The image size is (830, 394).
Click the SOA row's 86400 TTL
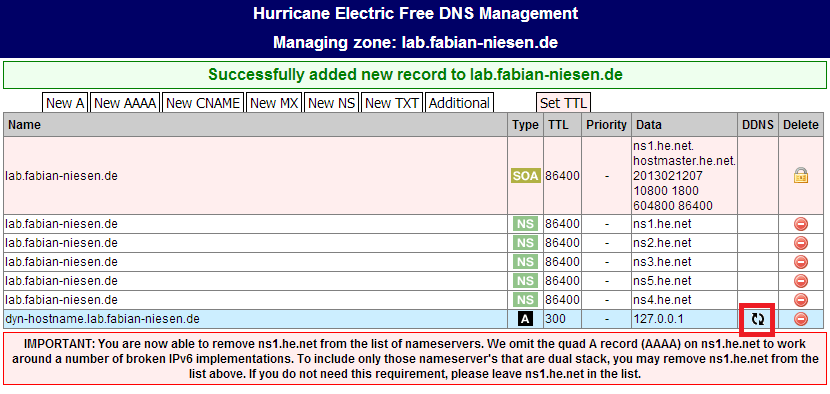point(562,176)
